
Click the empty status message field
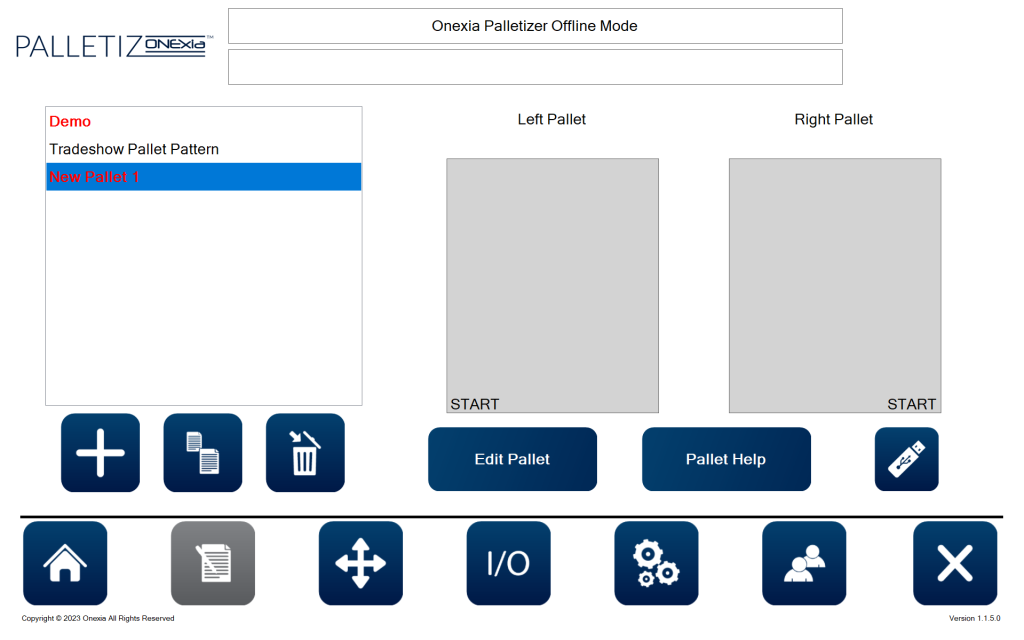coord(535,67)
